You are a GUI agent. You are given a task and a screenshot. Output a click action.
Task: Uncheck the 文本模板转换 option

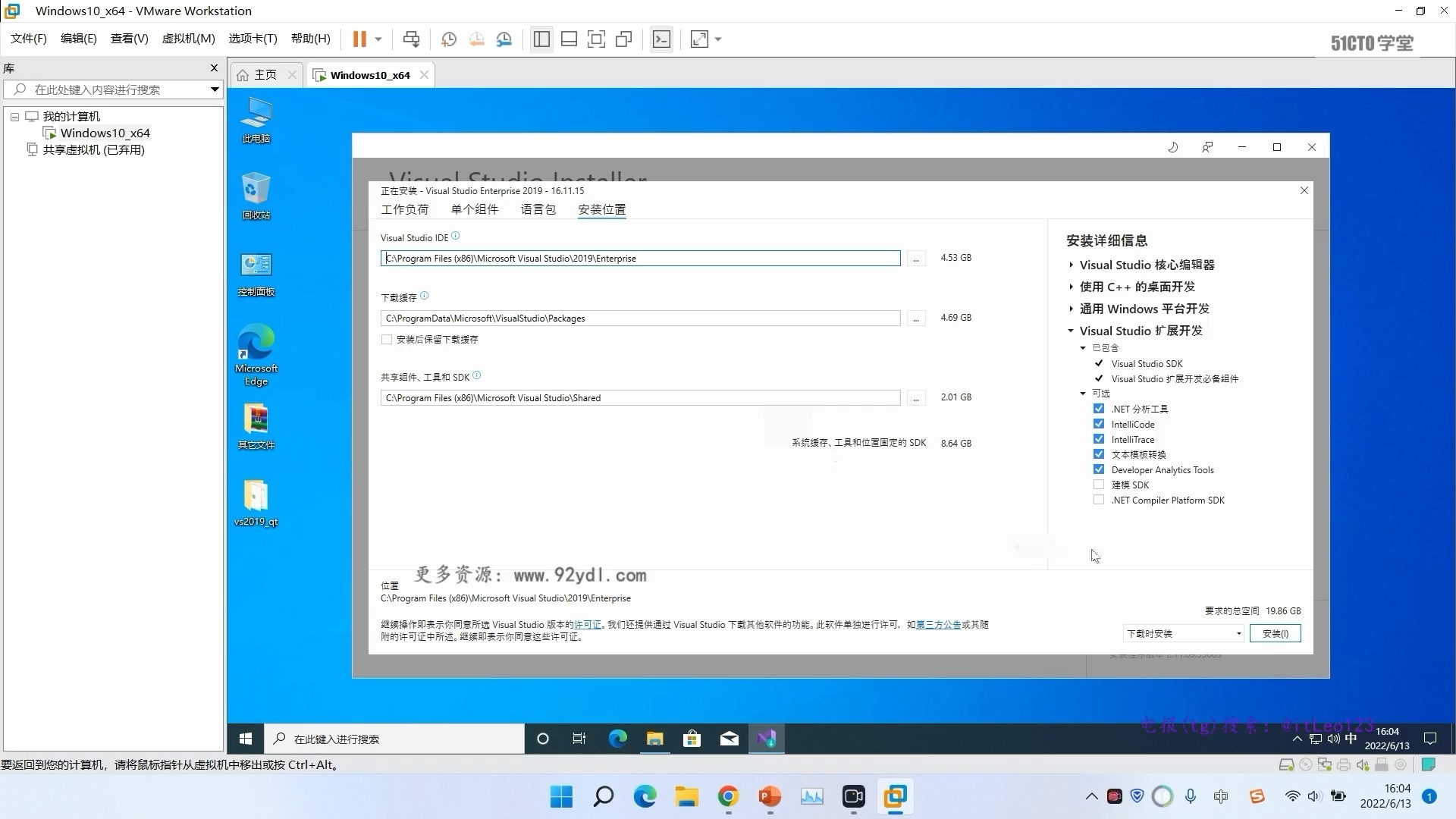1099,454
